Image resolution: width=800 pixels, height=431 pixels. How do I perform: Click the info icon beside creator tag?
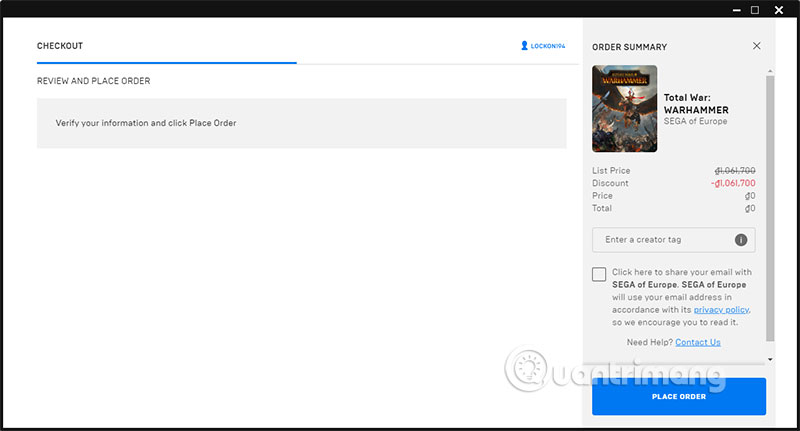click(741, 240)
